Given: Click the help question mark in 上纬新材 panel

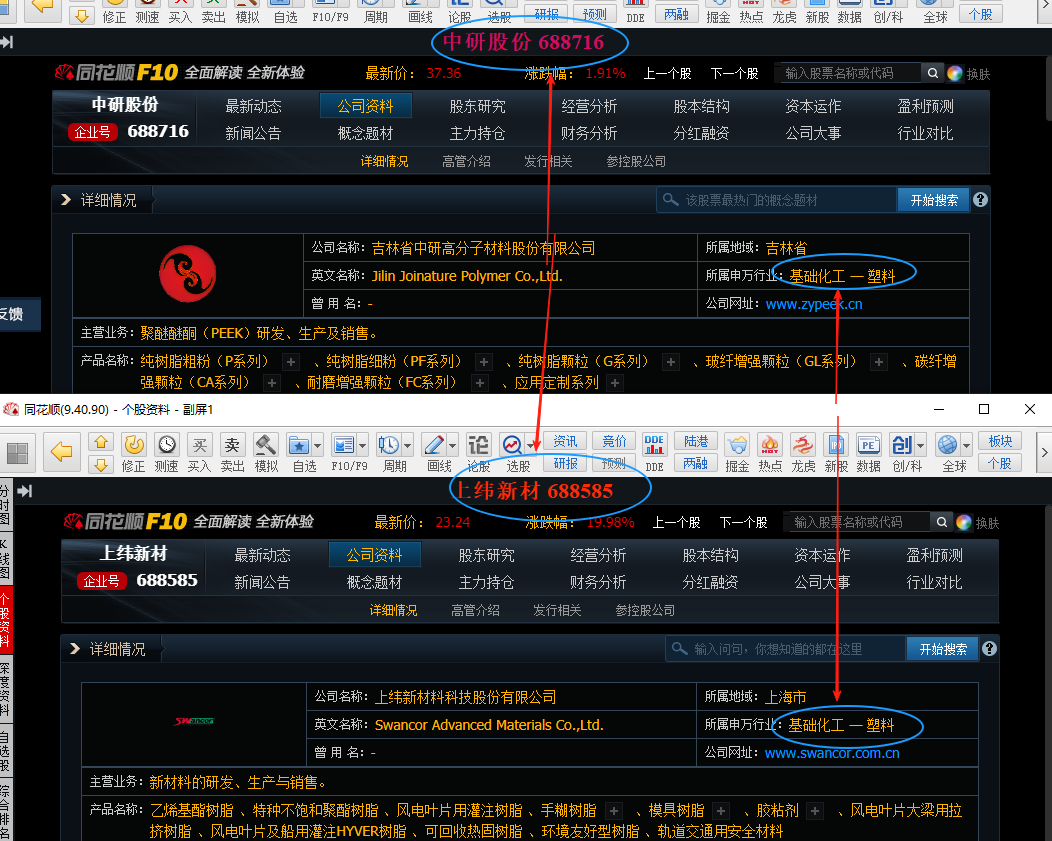Looking at the screenshot, I should (x=989, y=649).
